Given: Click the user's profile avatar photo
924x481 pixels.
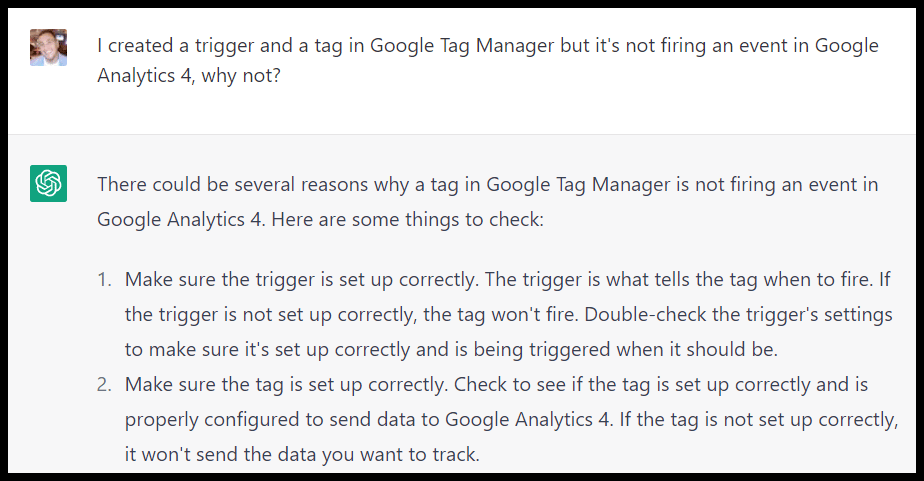Looking at the screenshot, I should [48, 46].
